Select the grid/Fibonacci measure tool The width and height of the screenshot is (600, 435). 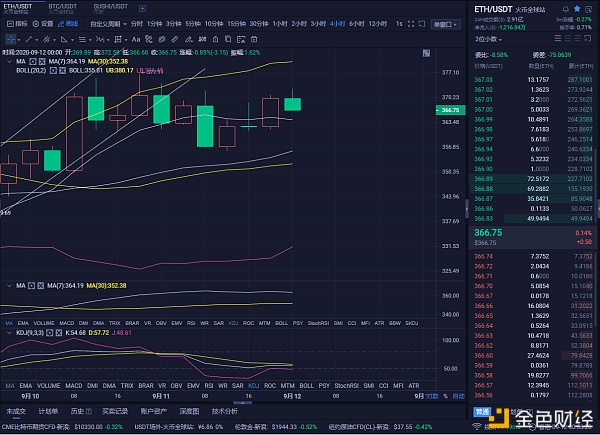(118, 39)
